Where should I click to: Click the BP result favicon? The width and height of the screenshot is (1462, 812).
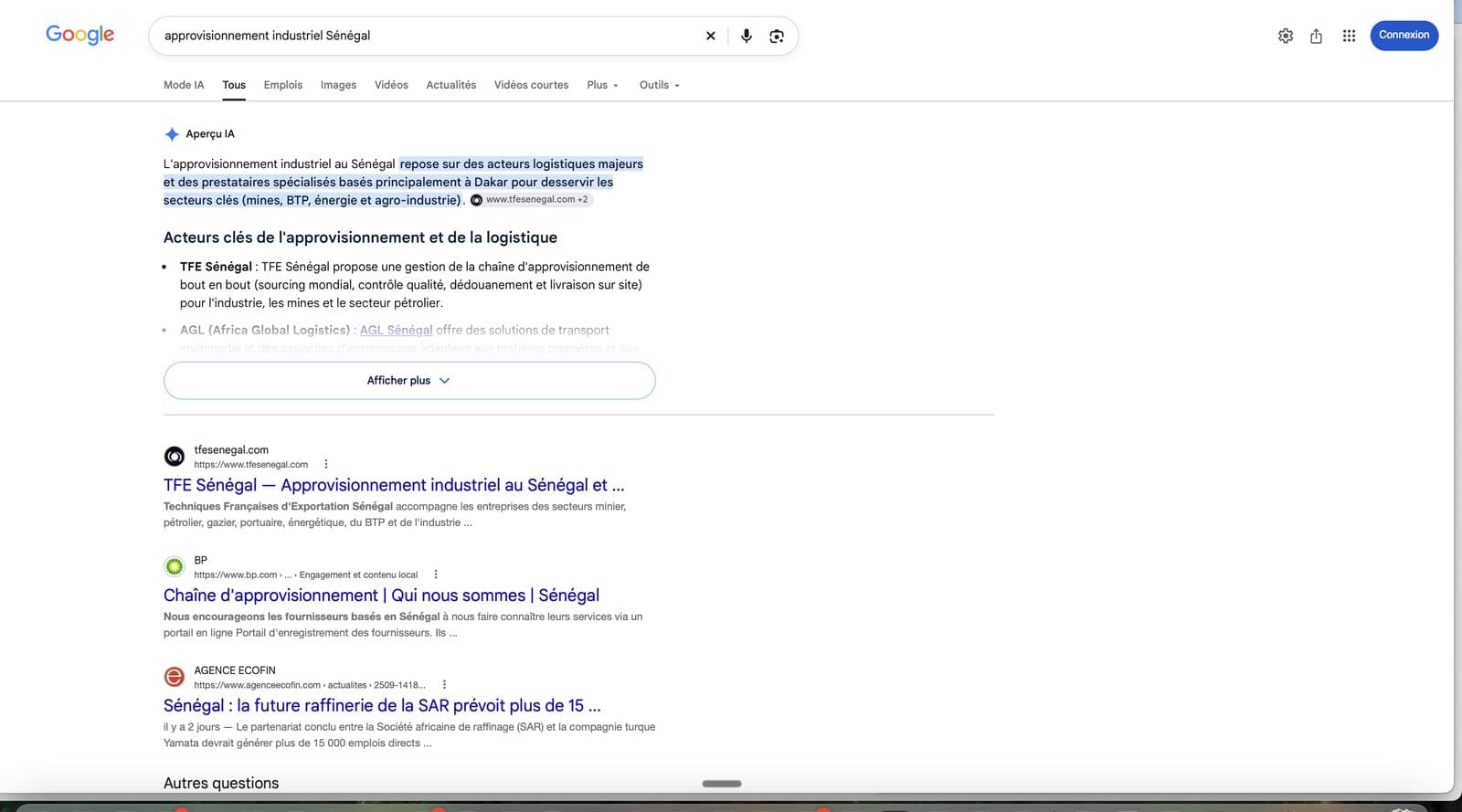pos(175,567)
